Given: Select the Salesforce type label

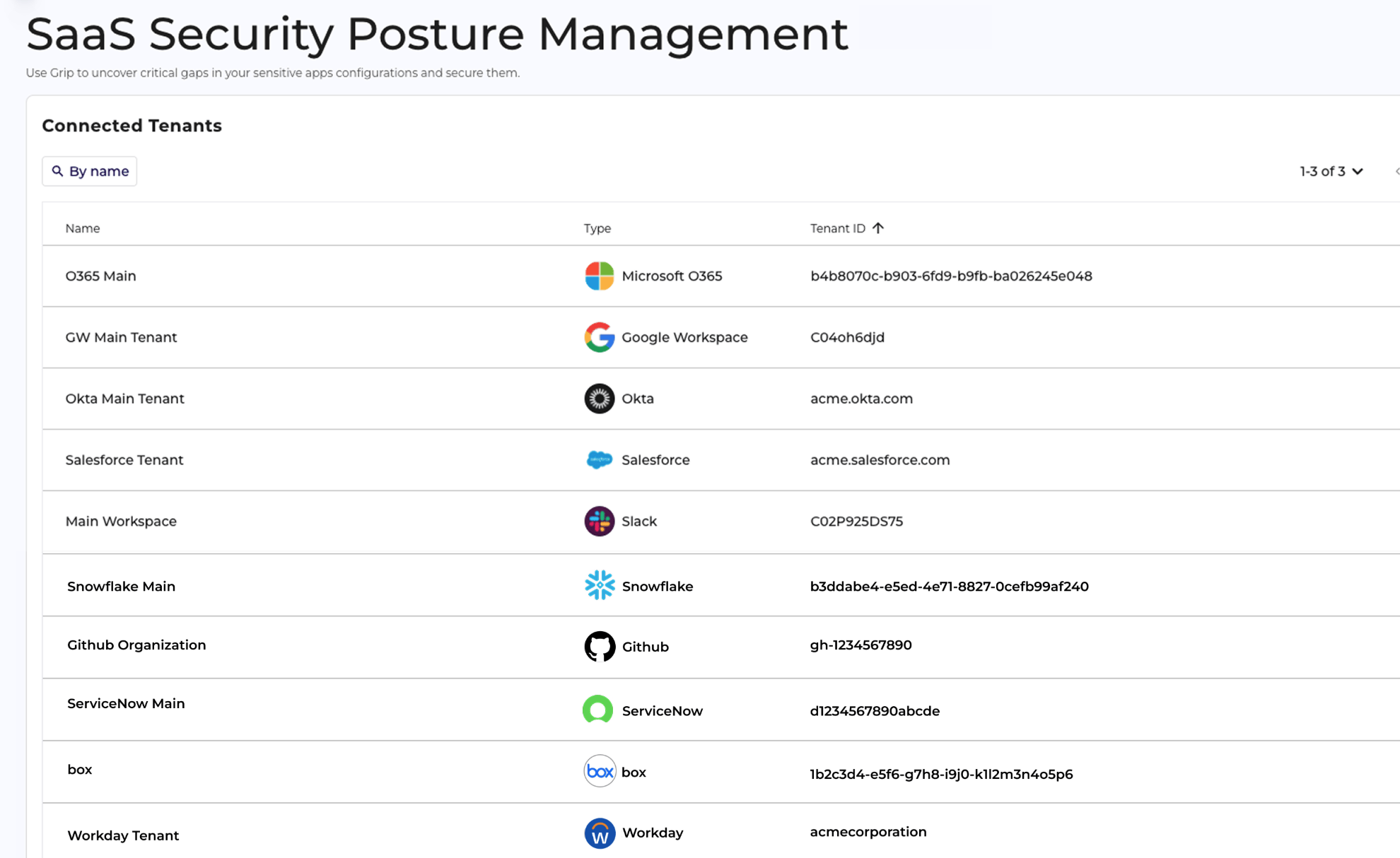Looking at the screenshot, I should pyautogui.click(x=655, y=459).
